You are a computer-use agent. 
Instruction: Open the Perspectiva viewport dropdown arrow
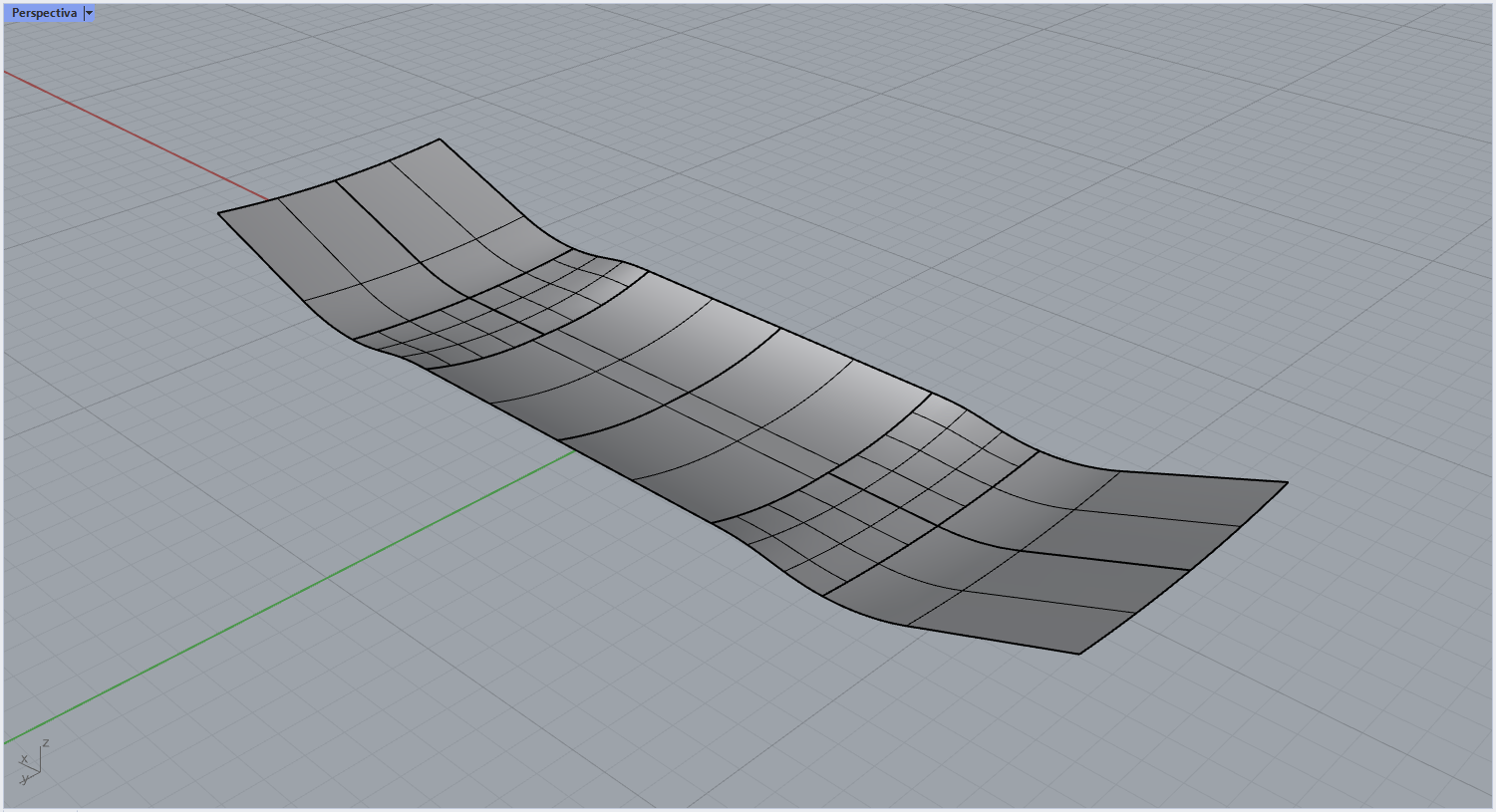(89, 13)
